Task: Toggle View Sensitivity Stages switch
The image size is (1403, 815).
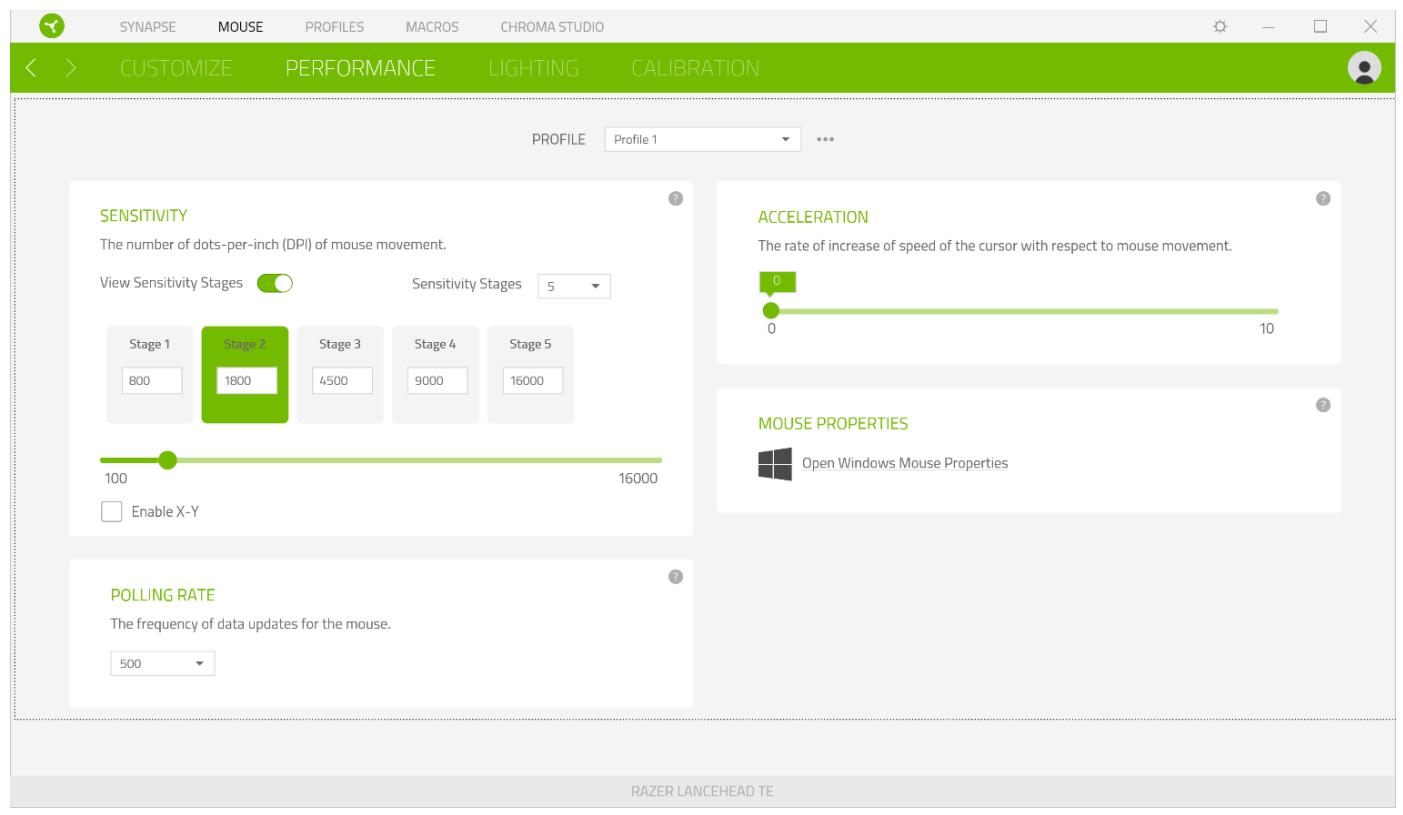Action: tap(274, 283)
